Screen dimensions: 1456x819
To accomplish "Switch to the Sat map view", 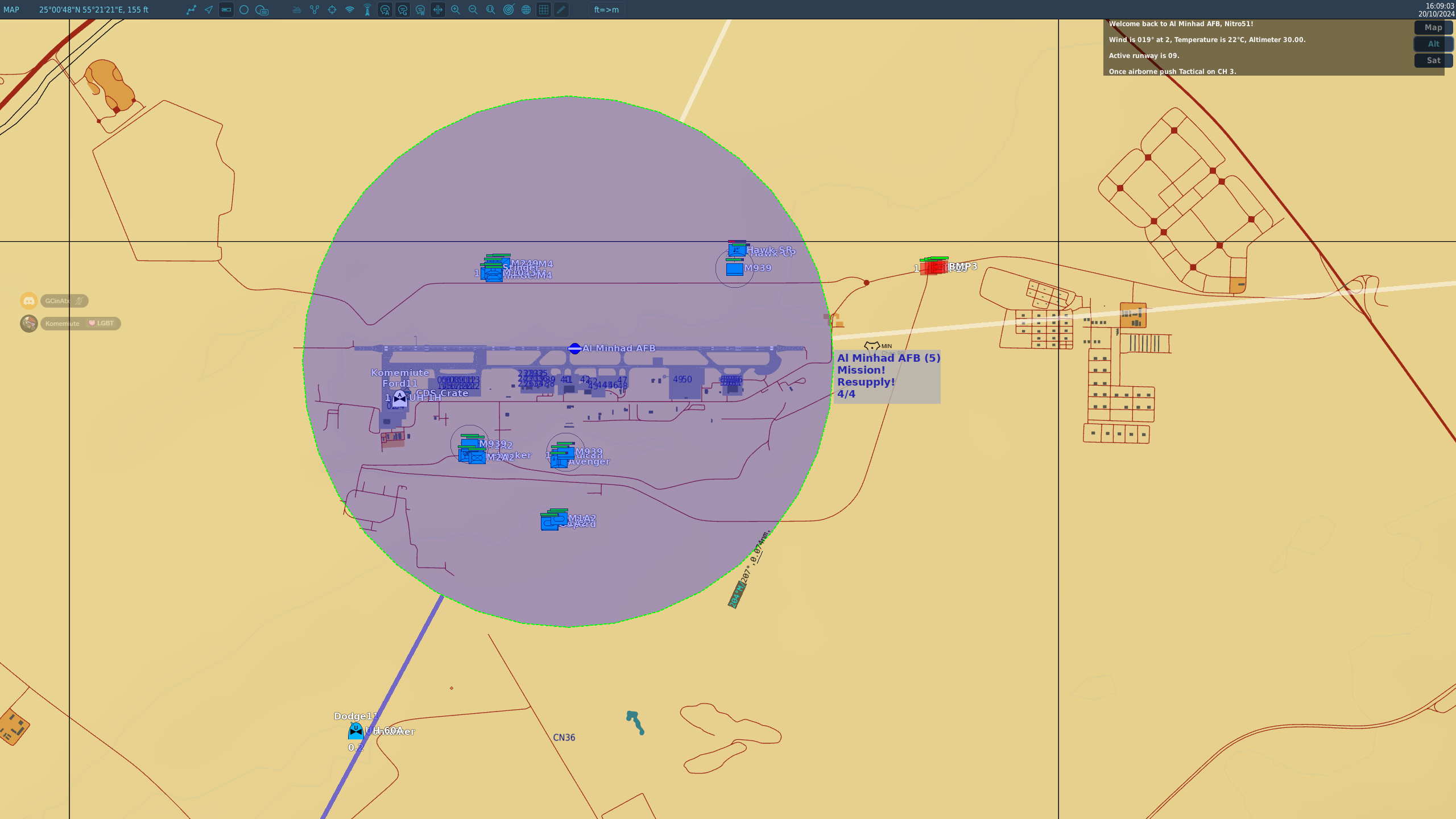I will coord(1433,60).
